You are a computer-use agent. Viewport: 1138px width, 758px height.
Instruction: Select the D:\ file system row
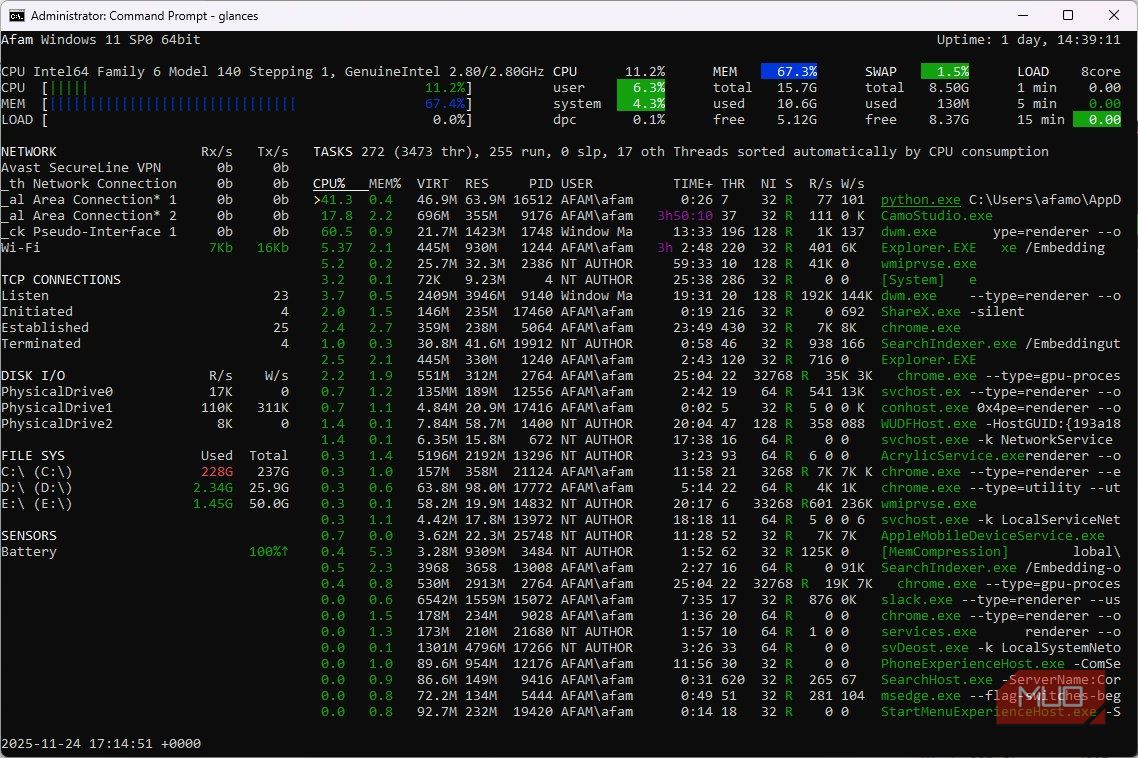pos(144,487)
